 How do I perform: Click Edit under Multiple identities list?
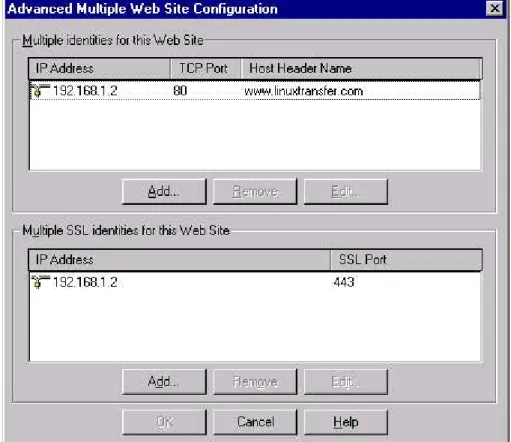346,192
